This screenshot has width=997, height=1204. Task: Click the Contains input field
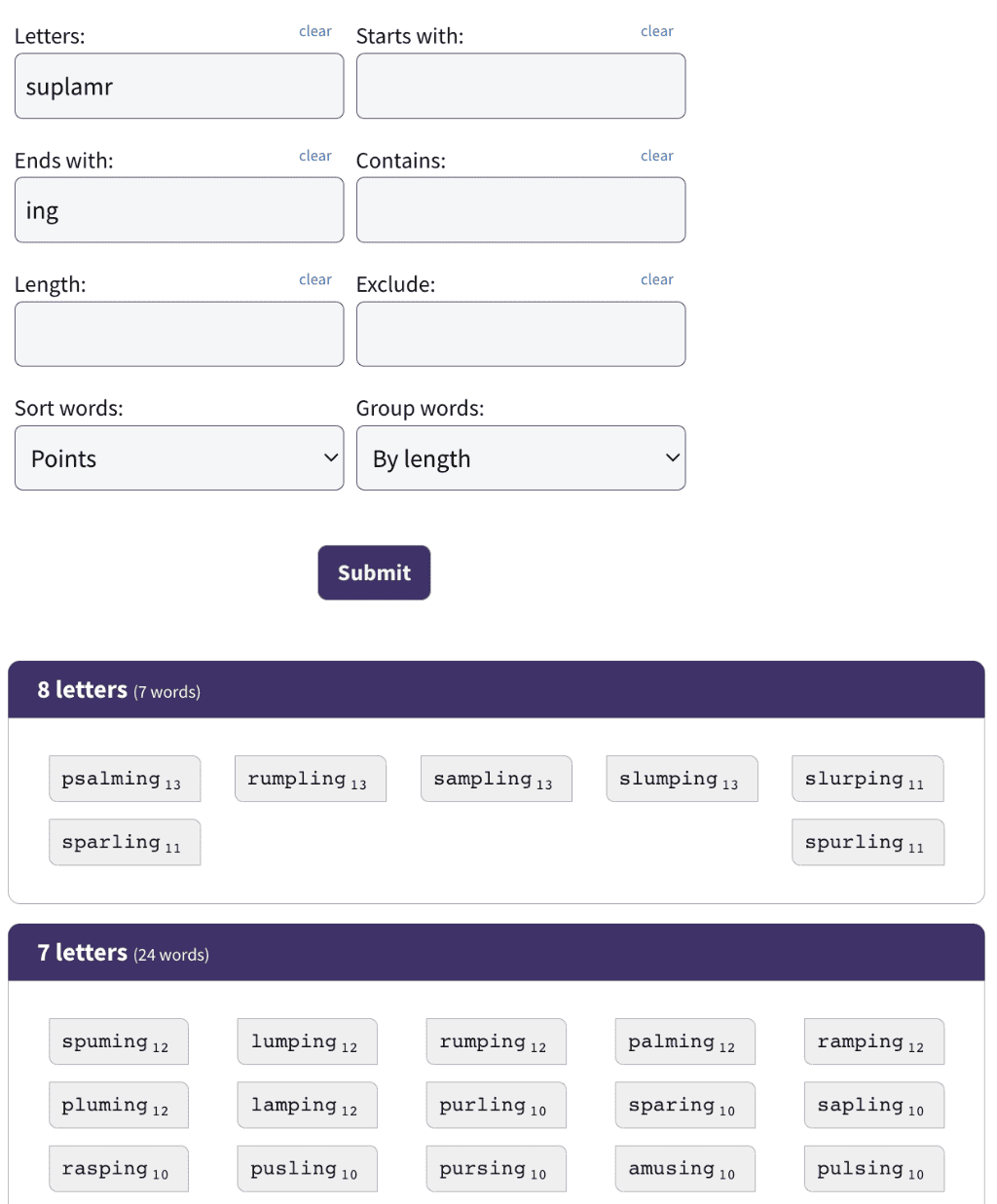point(521,210)
